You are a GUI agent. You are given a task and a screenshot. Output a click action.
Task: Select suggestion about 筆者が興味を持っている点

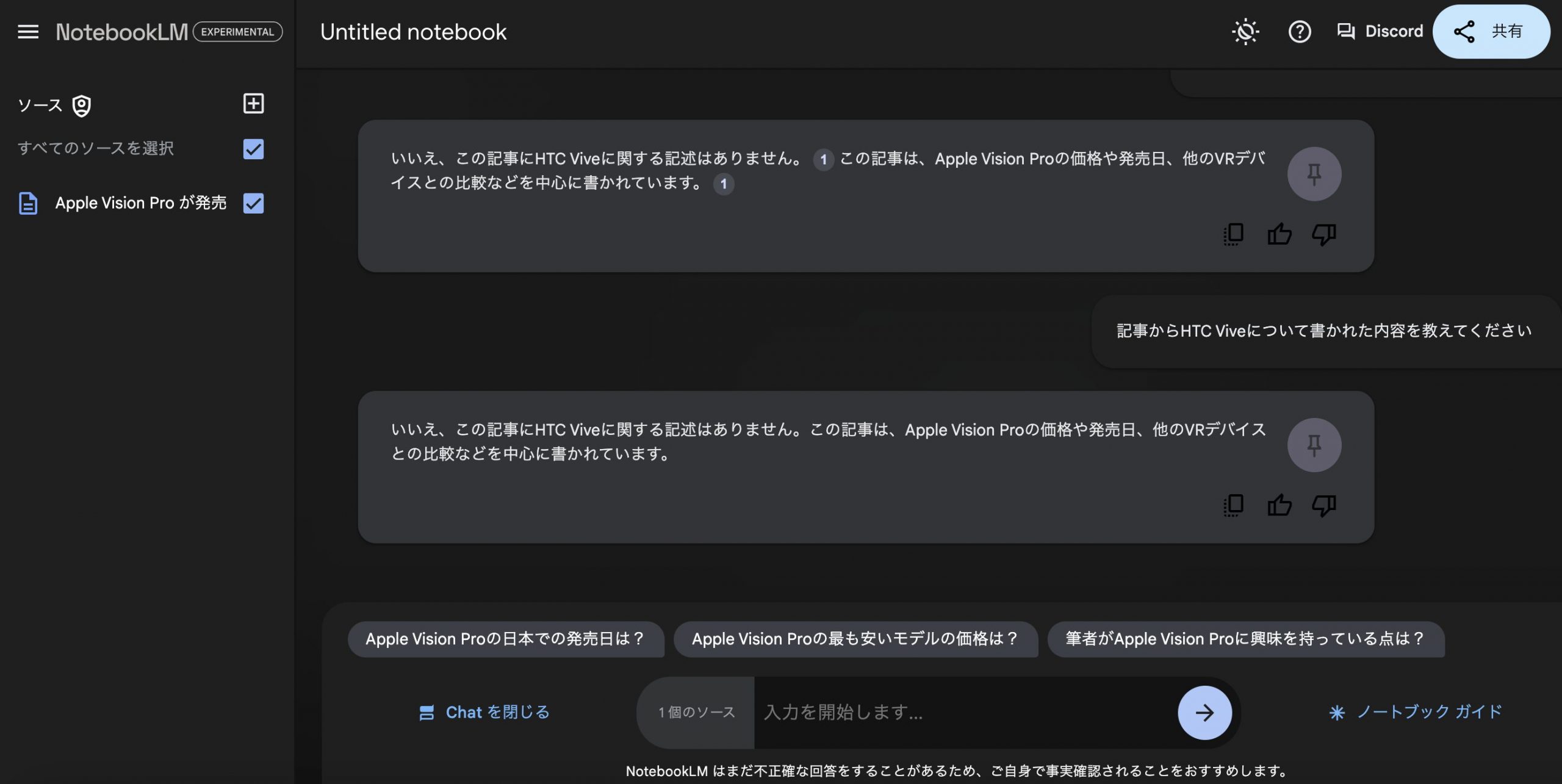pyautogui.click(x=1246, y=639)
